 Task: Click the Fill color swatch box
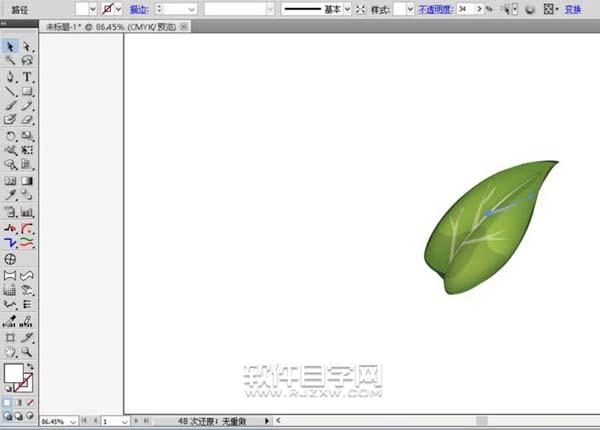pos(13,373)
